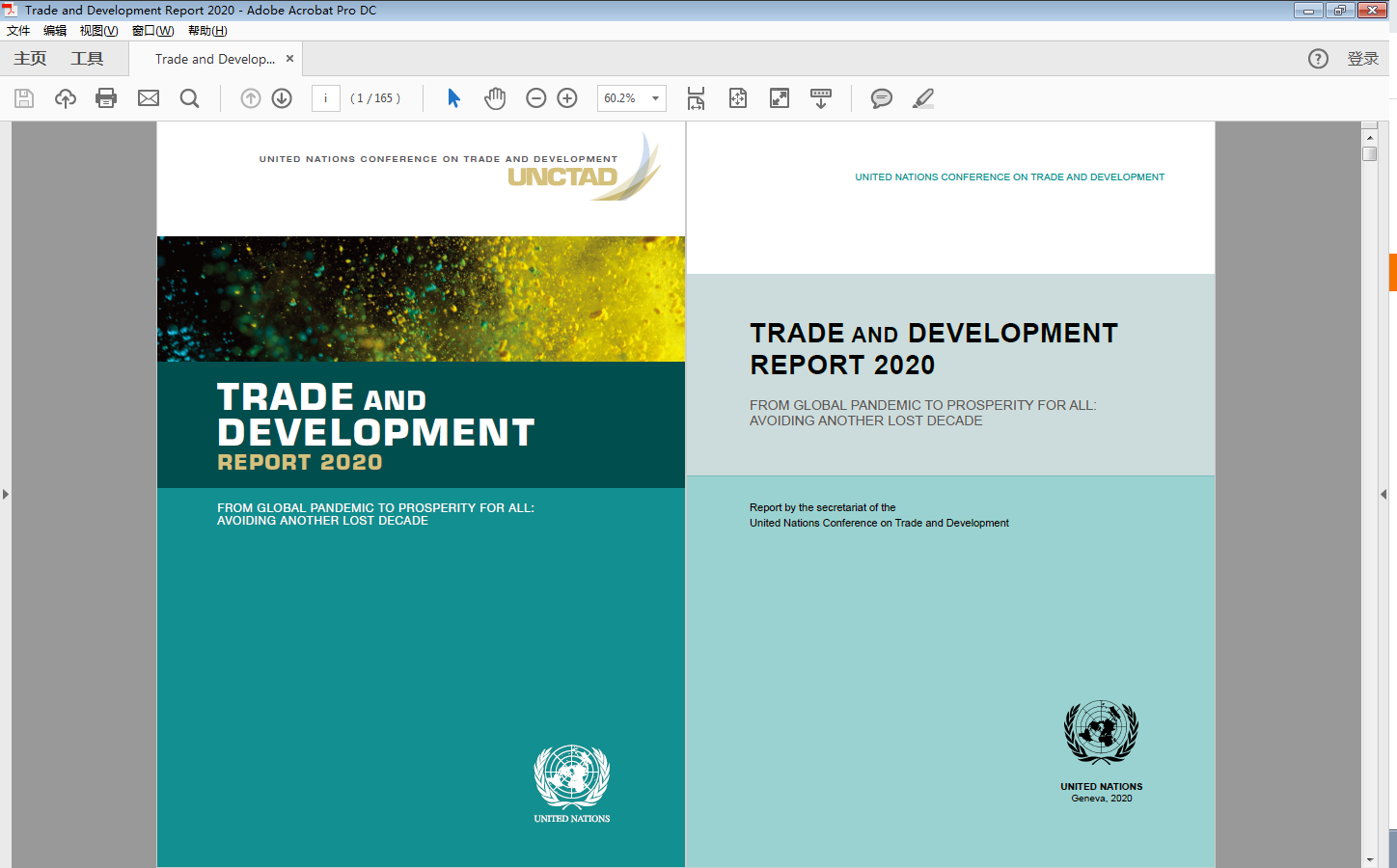The image size is (1397, 868).
Task: Click the page number input field
Action: [x=326, y=98]
